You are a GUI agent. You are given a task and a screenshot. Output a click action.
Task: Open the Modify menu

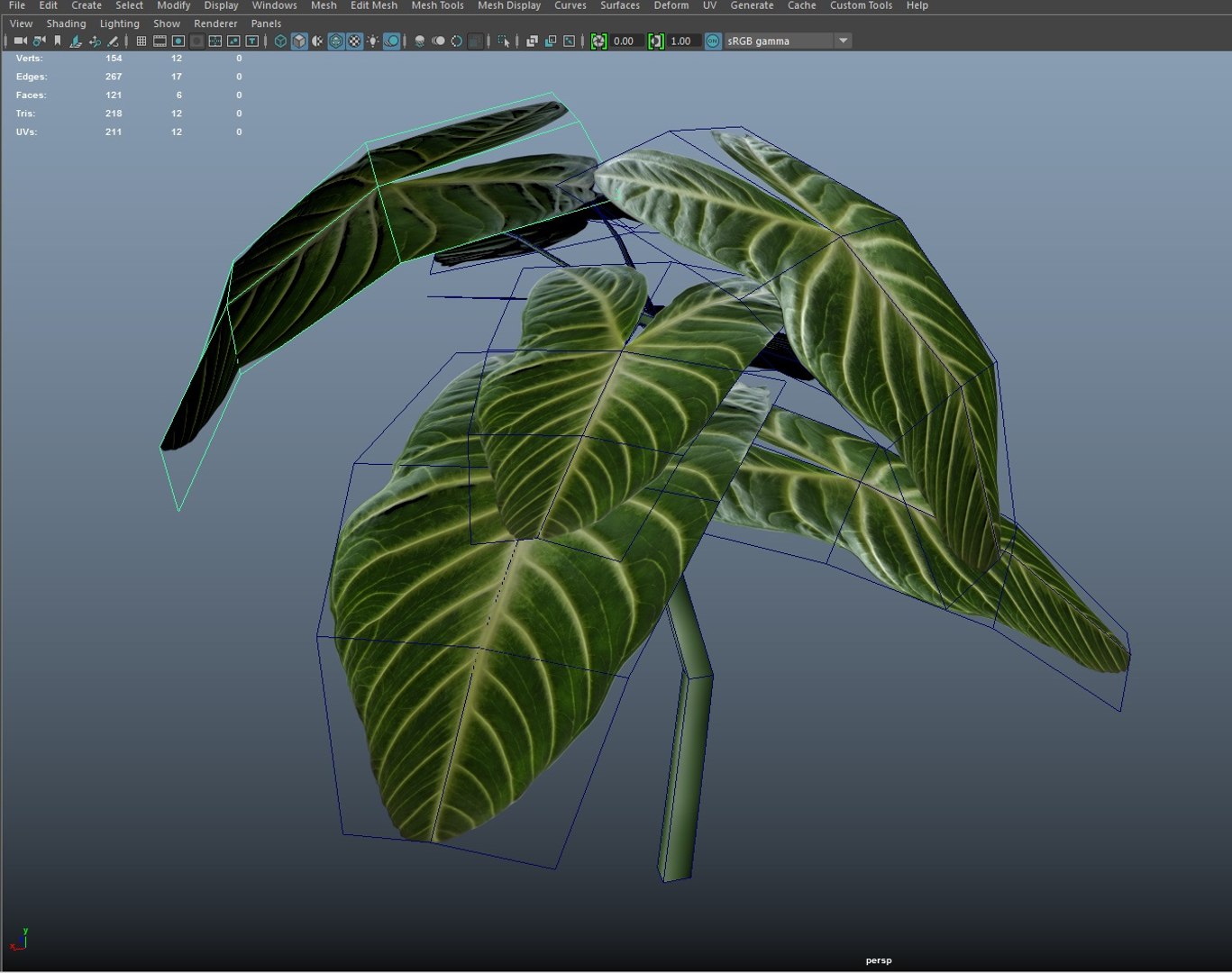(173, 5)
